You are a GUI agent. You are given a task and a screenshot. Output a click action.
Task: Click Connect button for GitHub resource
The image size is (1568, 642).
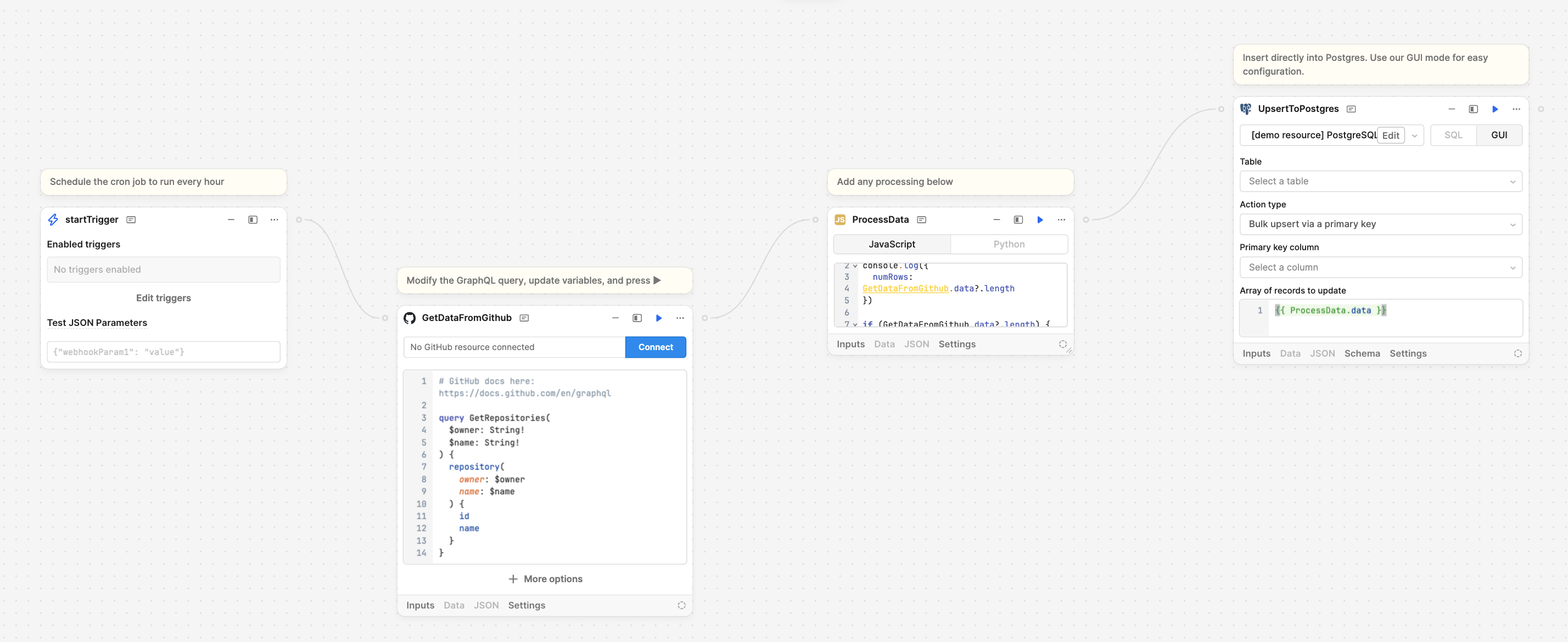(x=655, y=346)
